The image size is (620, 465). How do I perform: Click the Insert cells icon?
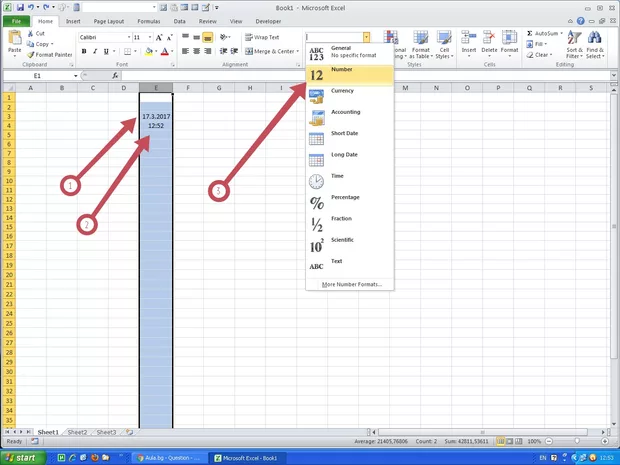pos(469,38)
